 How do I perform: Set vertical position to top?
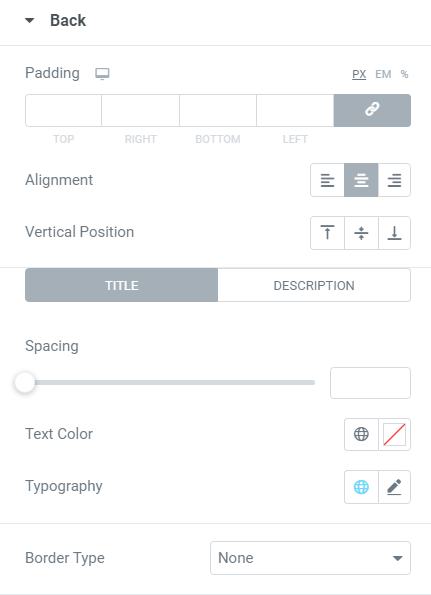327,233
